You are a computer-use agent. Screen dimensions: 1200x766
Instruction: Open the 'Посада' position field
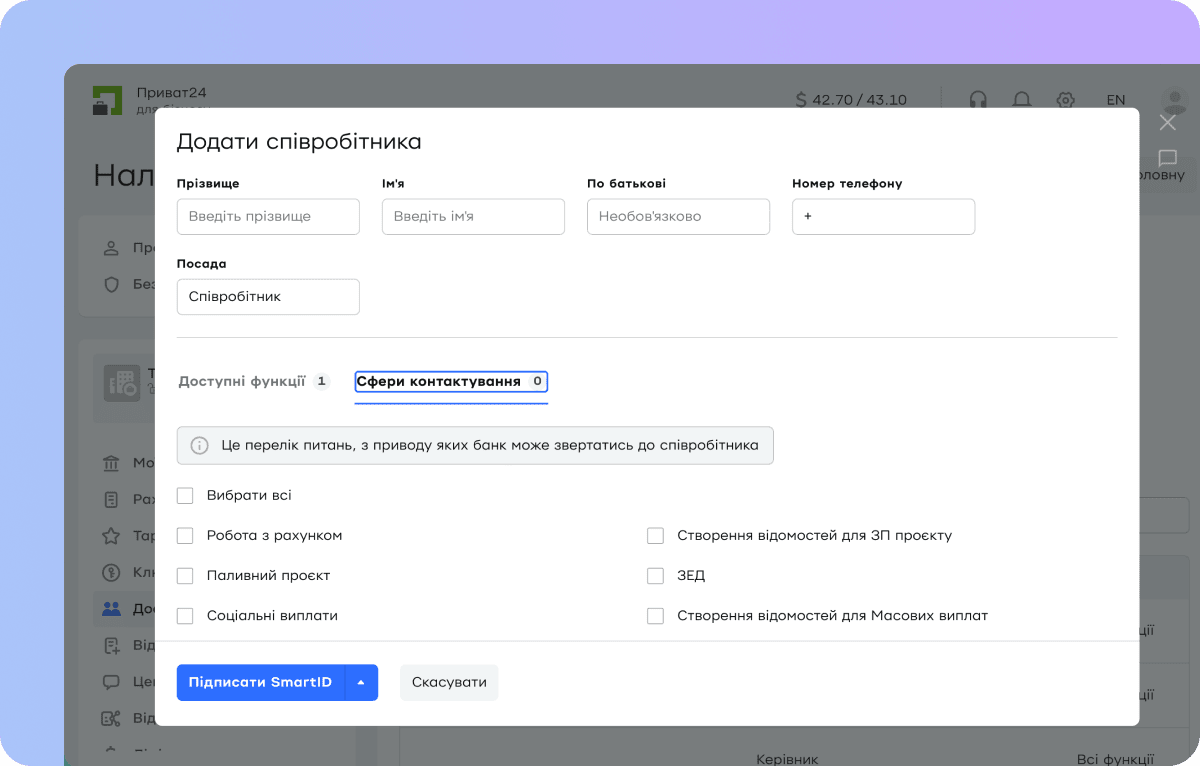(268, 297)
